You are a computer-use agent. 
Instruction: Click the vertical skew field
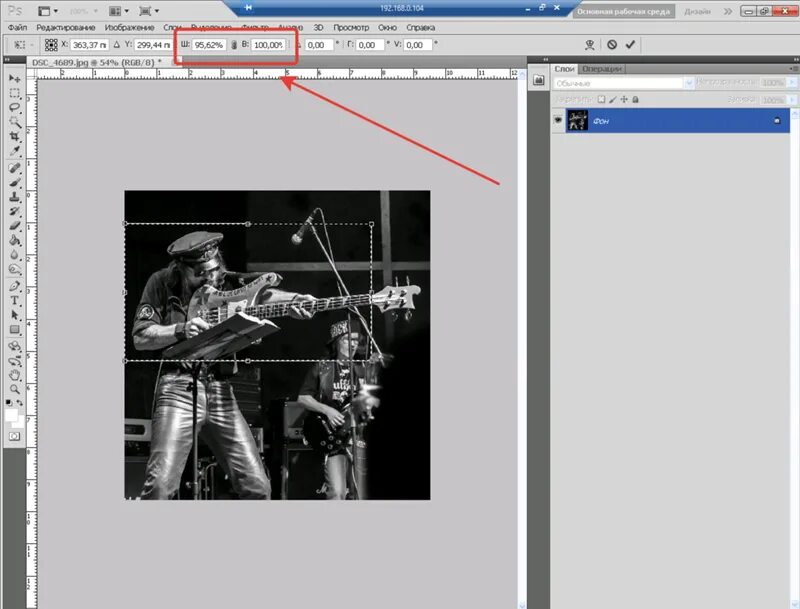417,45
